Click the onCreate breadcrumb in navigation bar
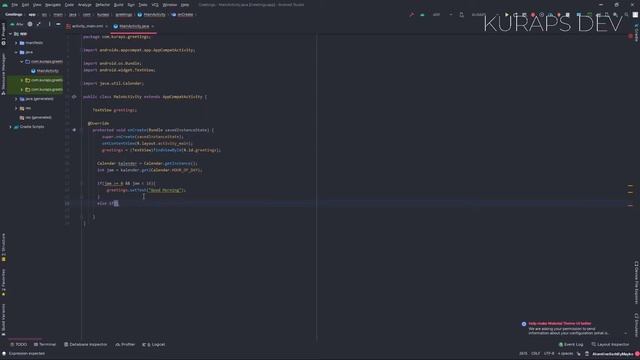 click(x=182, y=15)
